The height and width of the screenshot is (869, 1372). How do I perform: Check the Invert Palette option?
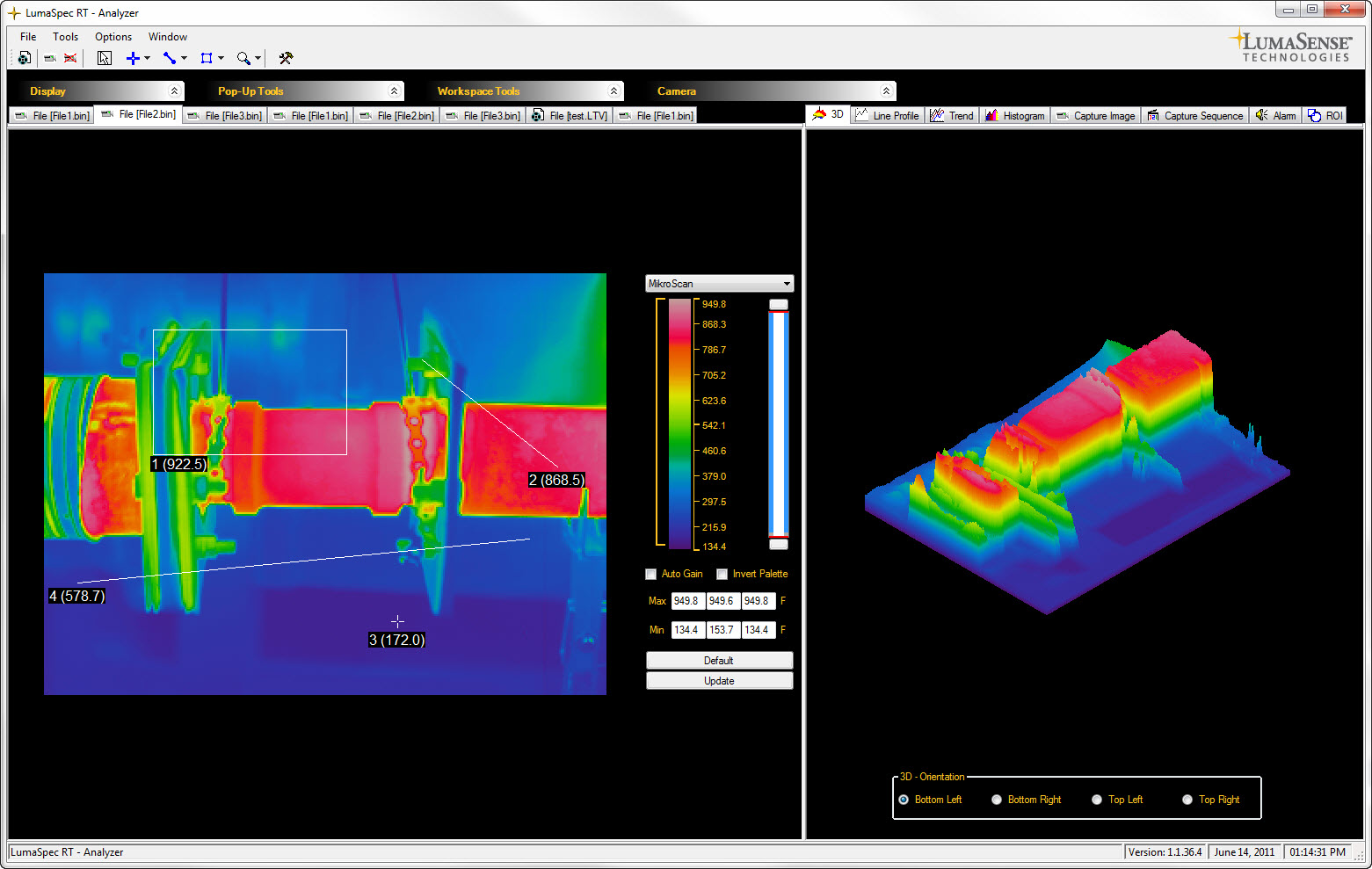click(722, 574)
